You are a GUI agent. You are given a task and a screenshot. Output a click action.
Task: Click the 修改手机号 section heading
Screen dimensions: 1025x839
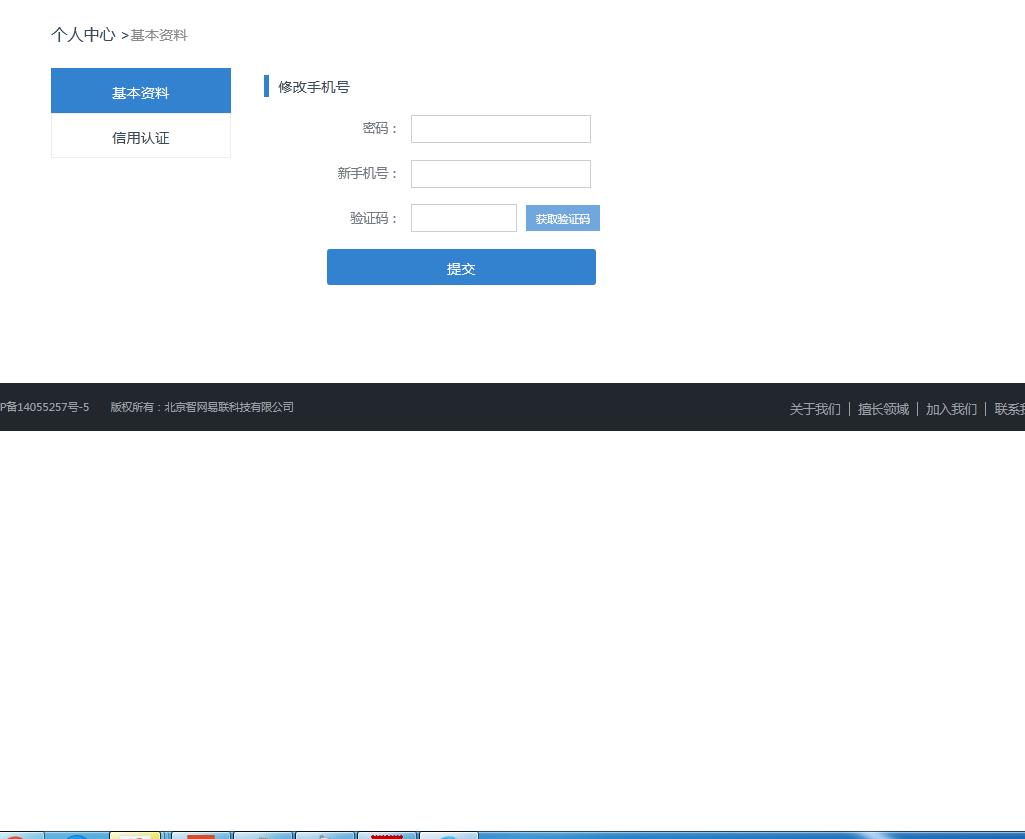(313, 87)
